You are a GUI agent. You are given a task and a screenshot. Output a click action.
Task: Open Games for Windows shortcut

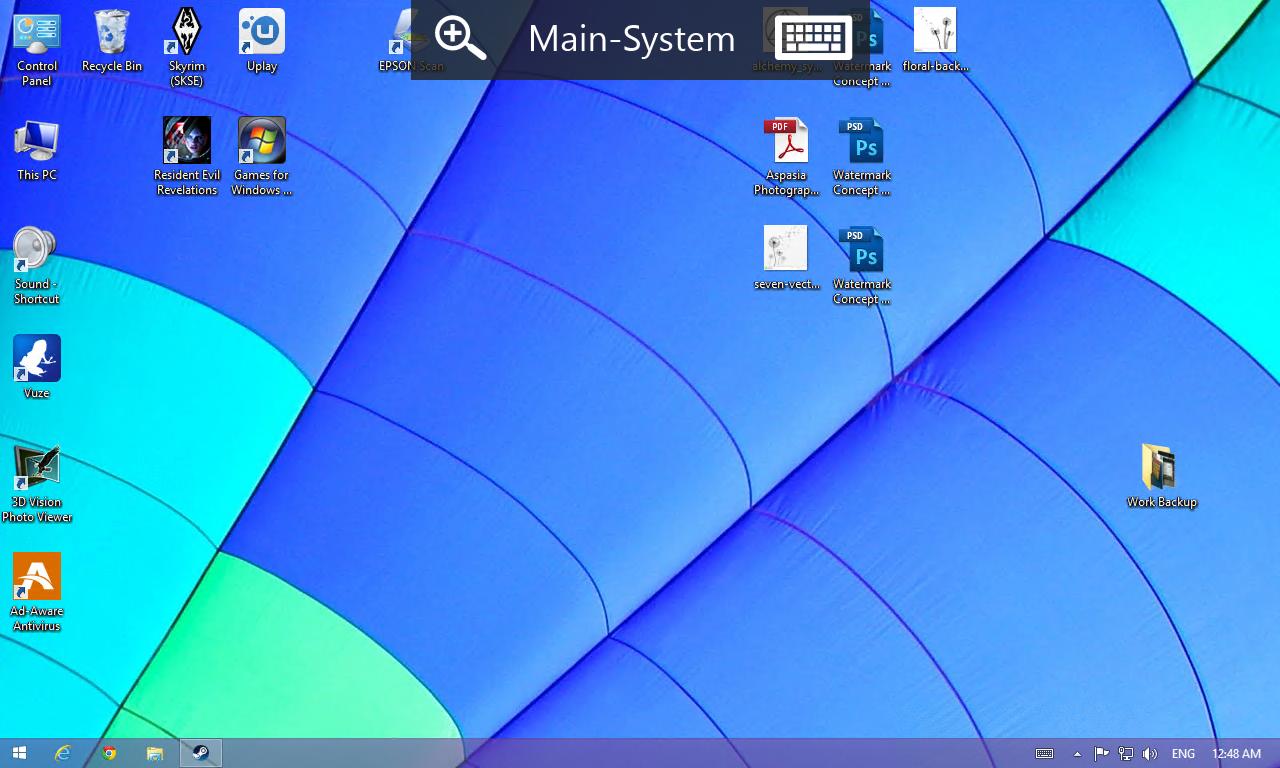pos(262,157)
